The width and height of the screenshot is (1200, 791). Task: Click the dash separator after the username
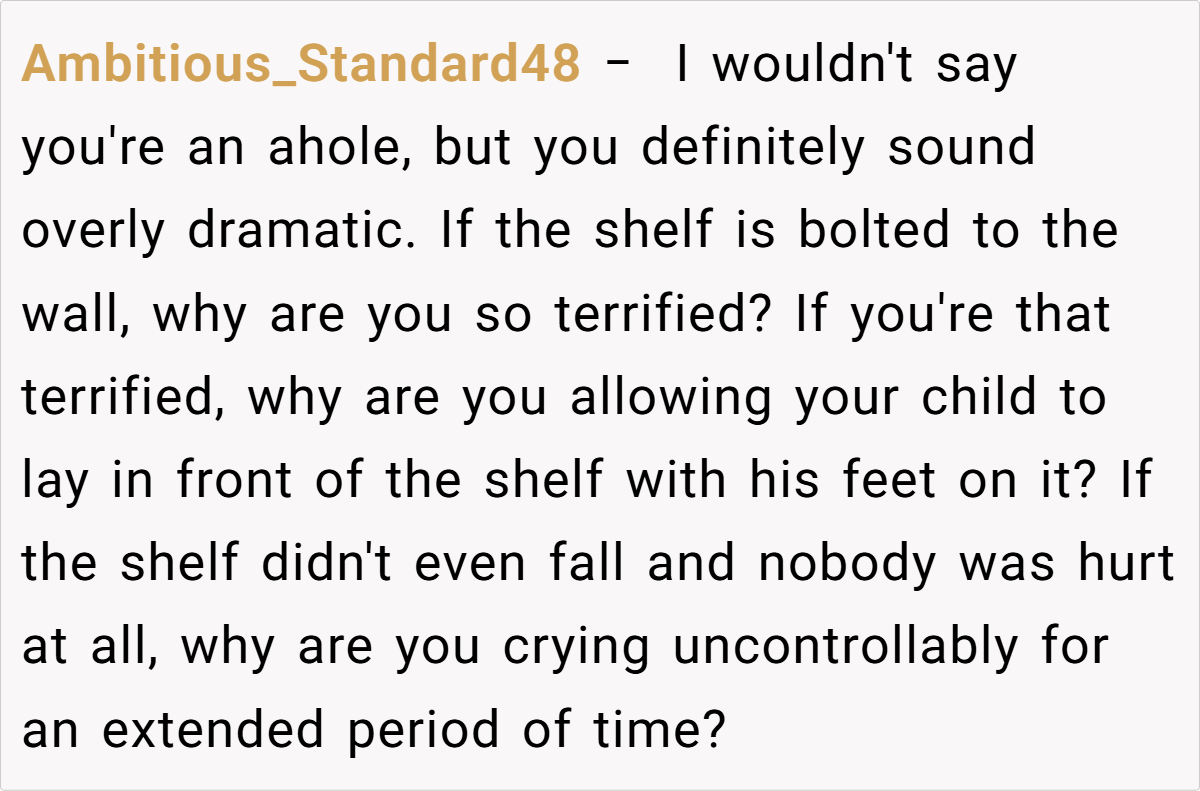pyautogui.click(x=619, y=65)
